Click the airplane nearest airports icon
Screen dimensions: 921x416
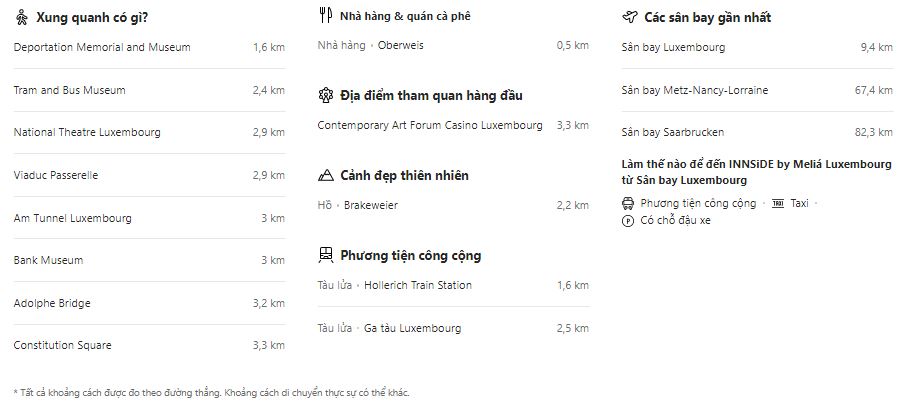pyautogui.click(x=629, y=17)
